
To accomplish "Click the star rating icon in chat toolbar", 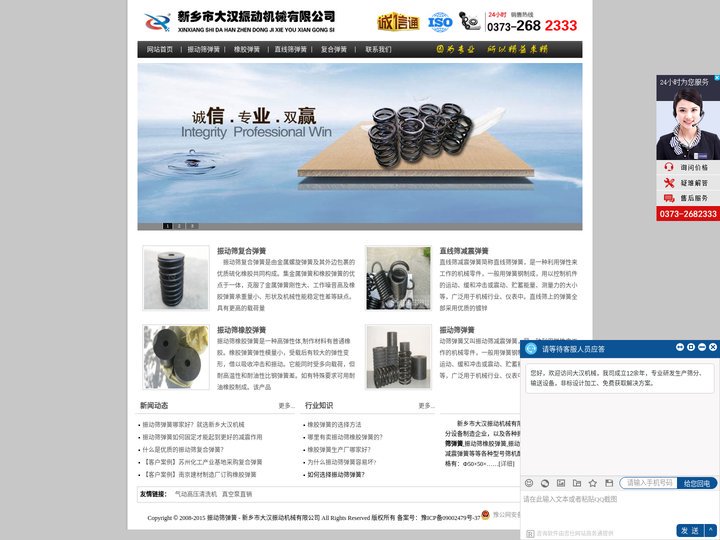I will 593,483.
